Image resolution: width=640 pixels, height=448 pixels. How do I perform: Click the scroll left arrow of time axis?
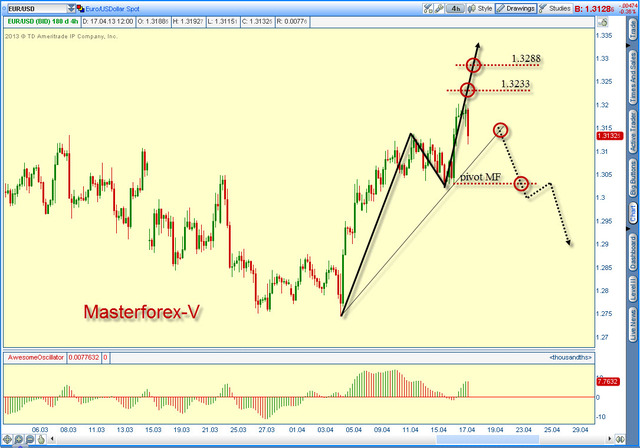point(52,439)
